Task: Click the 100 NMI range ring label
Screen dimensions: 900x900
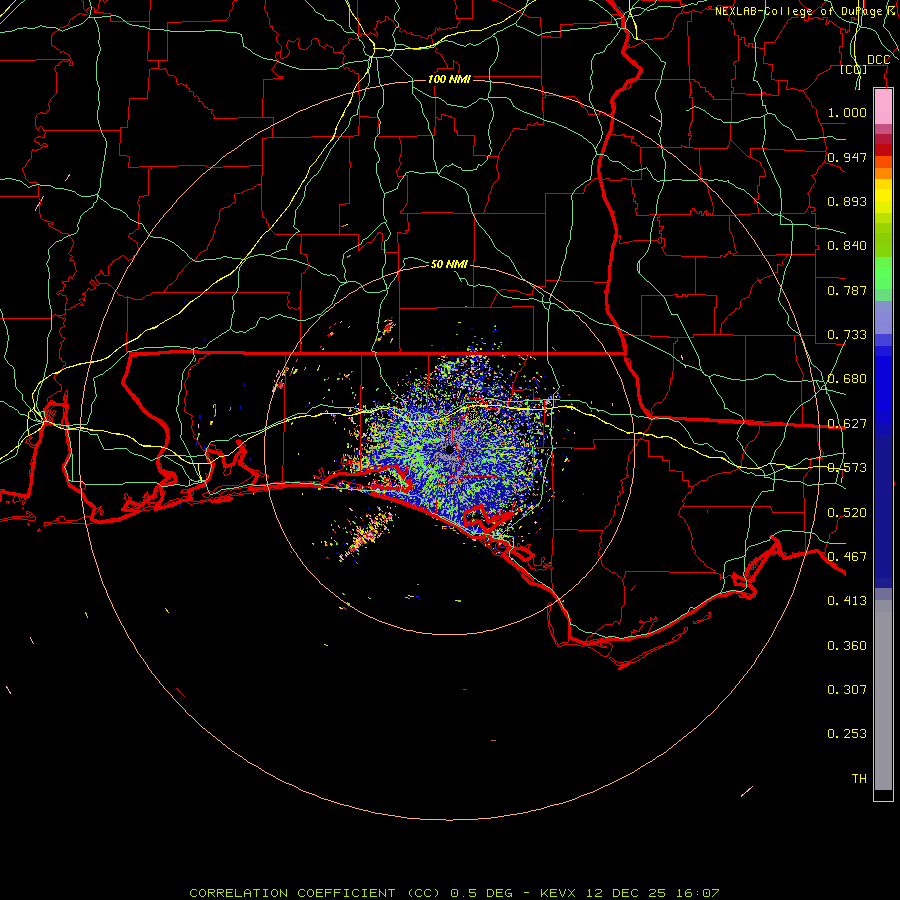Action: click(x=449, y=79)
